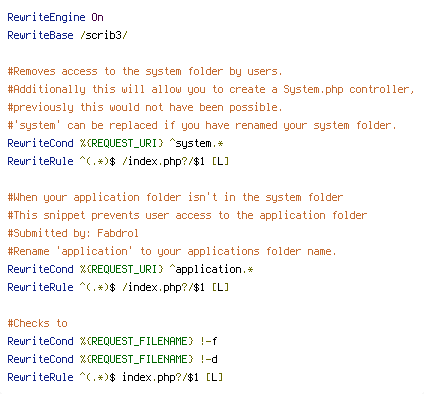
Task: Click the System.php controller comment line
Action: [211, 89]
